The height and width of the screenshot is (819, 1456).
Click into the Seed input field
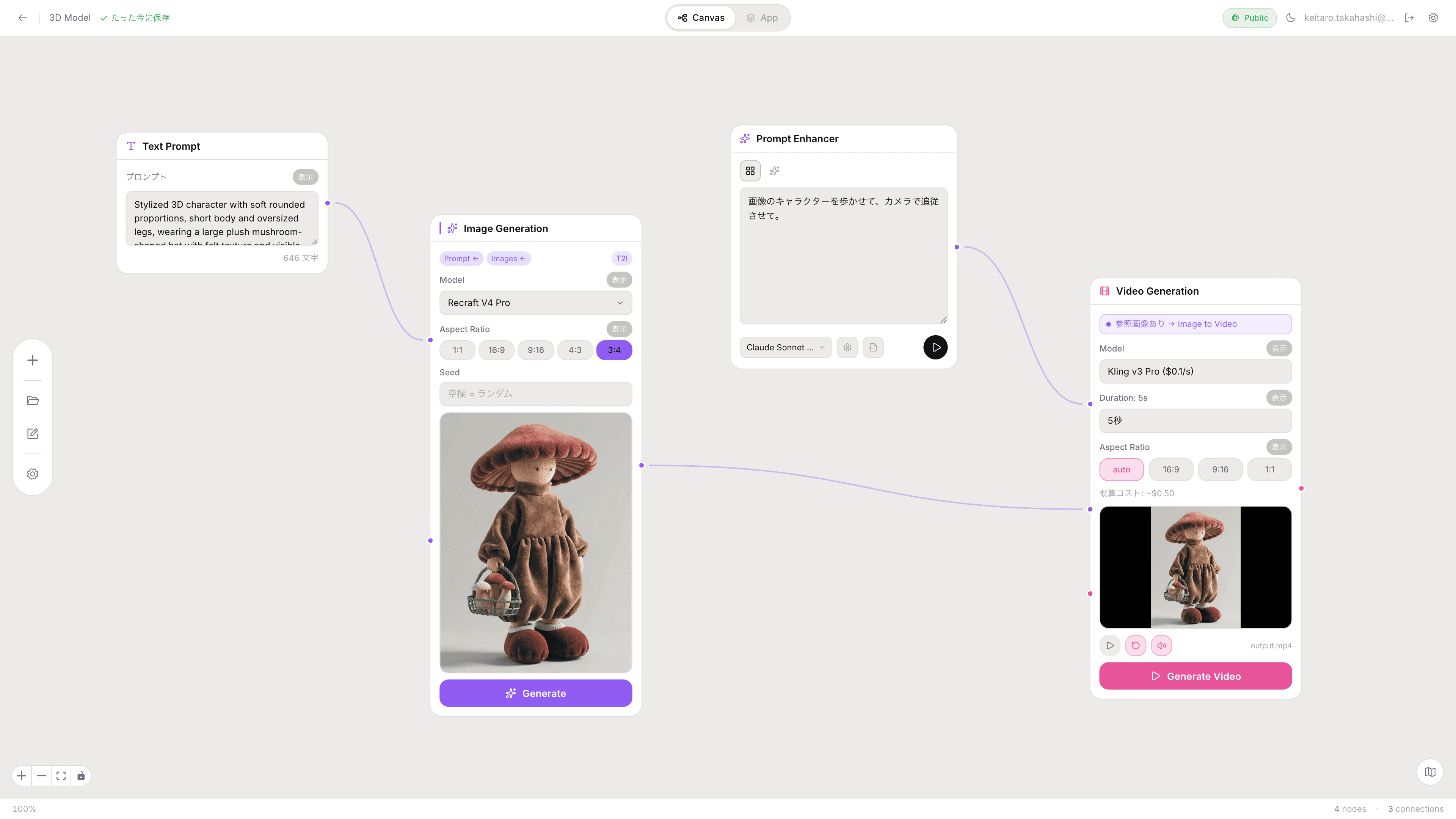pyautogui.click(x=535, y=394)
